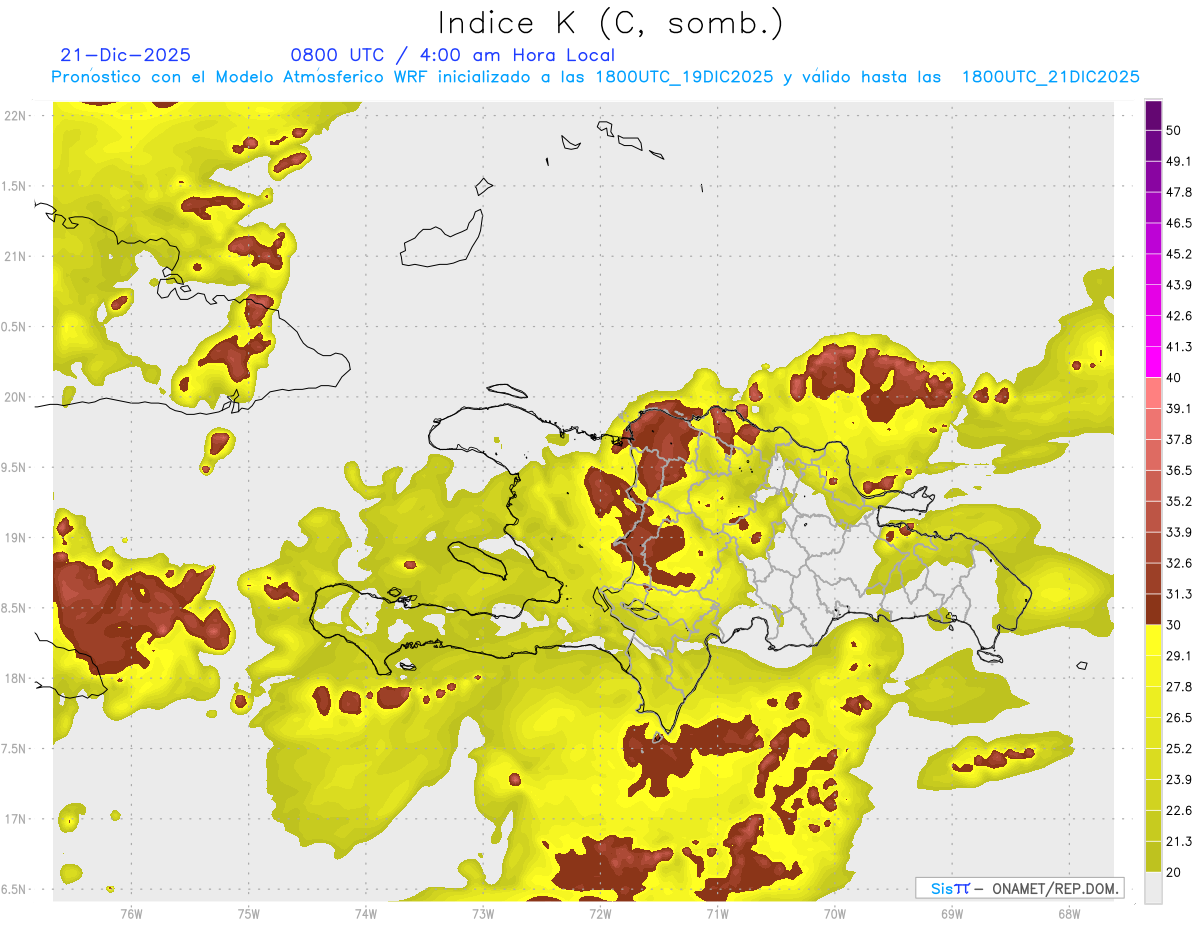Click the colorbar value '40'
This screenshot has width=1200, height=927.
(x=1173, y=378)
